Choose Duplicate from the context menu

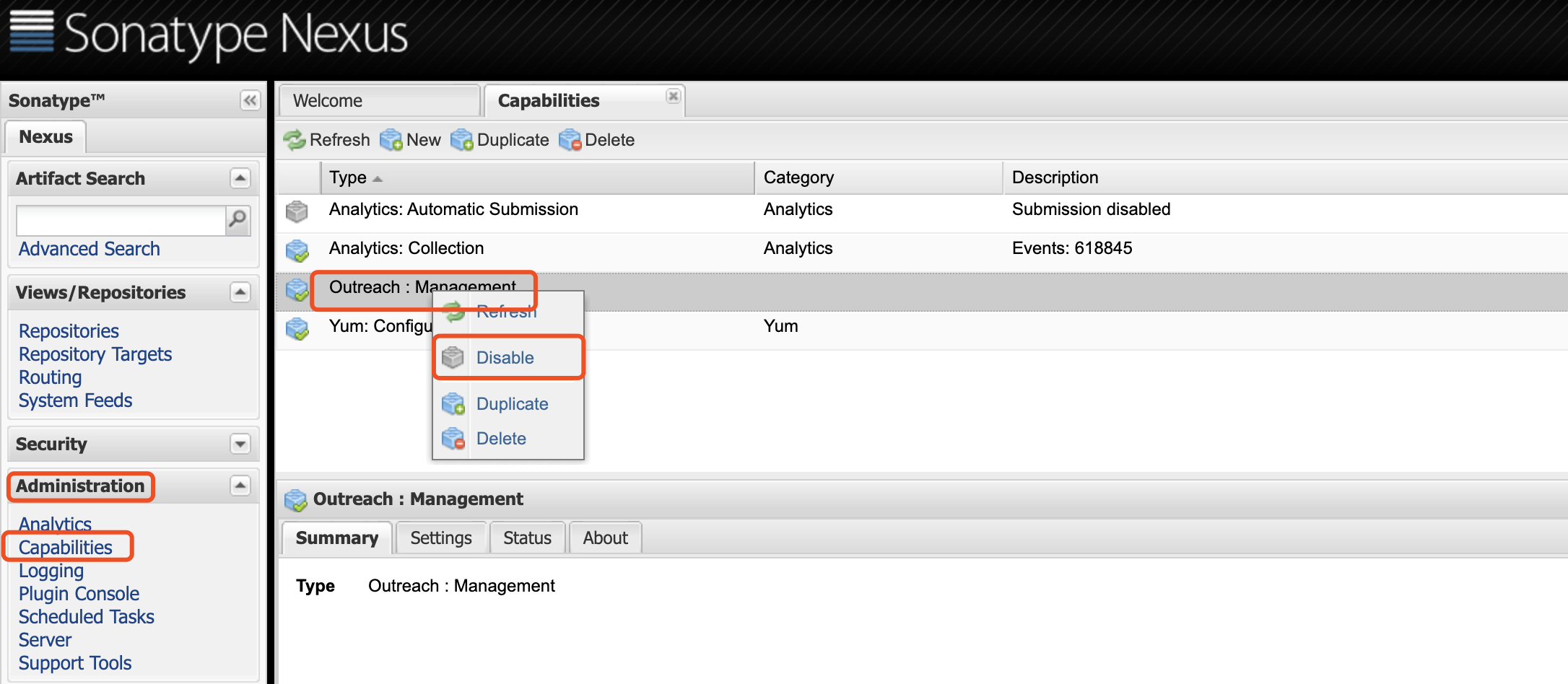click(509, 403)
